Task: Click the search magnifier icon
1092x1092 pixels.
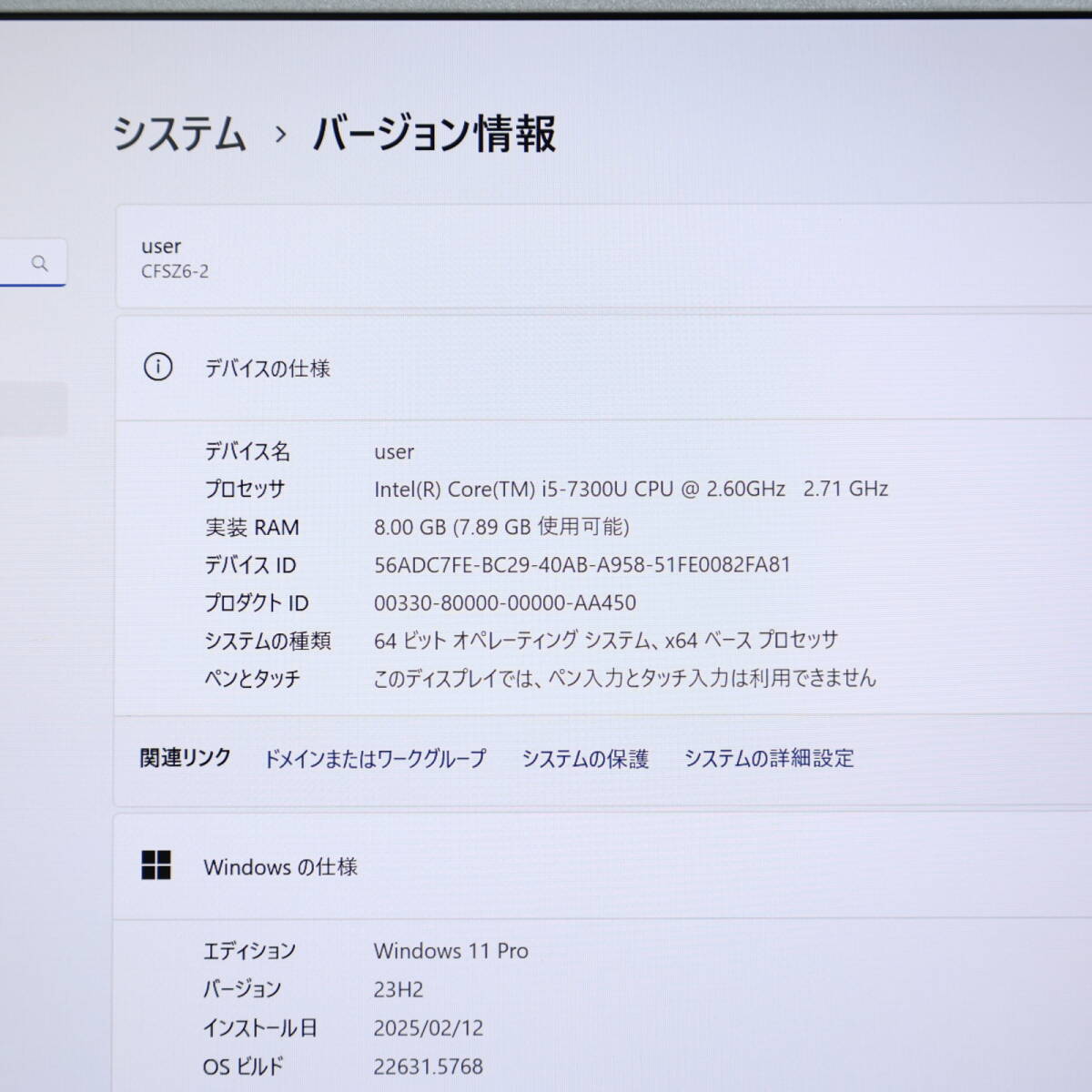Action: [x=39, y=263]
